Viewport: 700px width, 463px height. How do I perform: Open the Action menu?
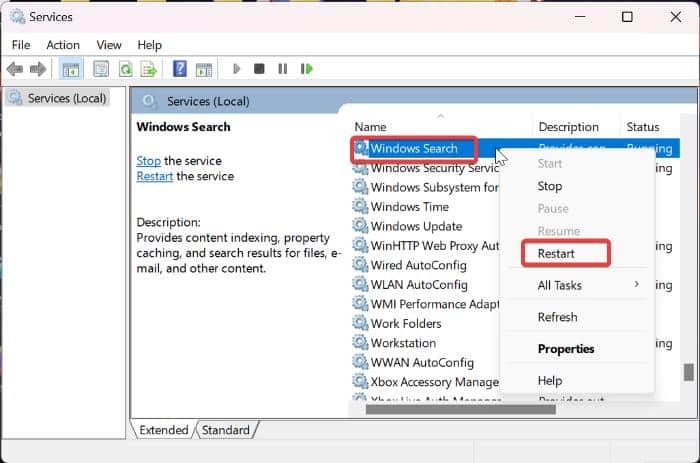pyautogui.click(x=63, y=45)
